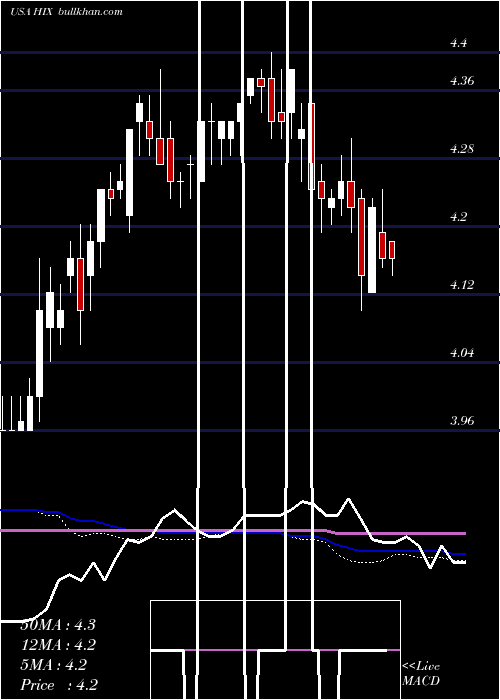Click the 4.36 price axis label

[462, 81]
